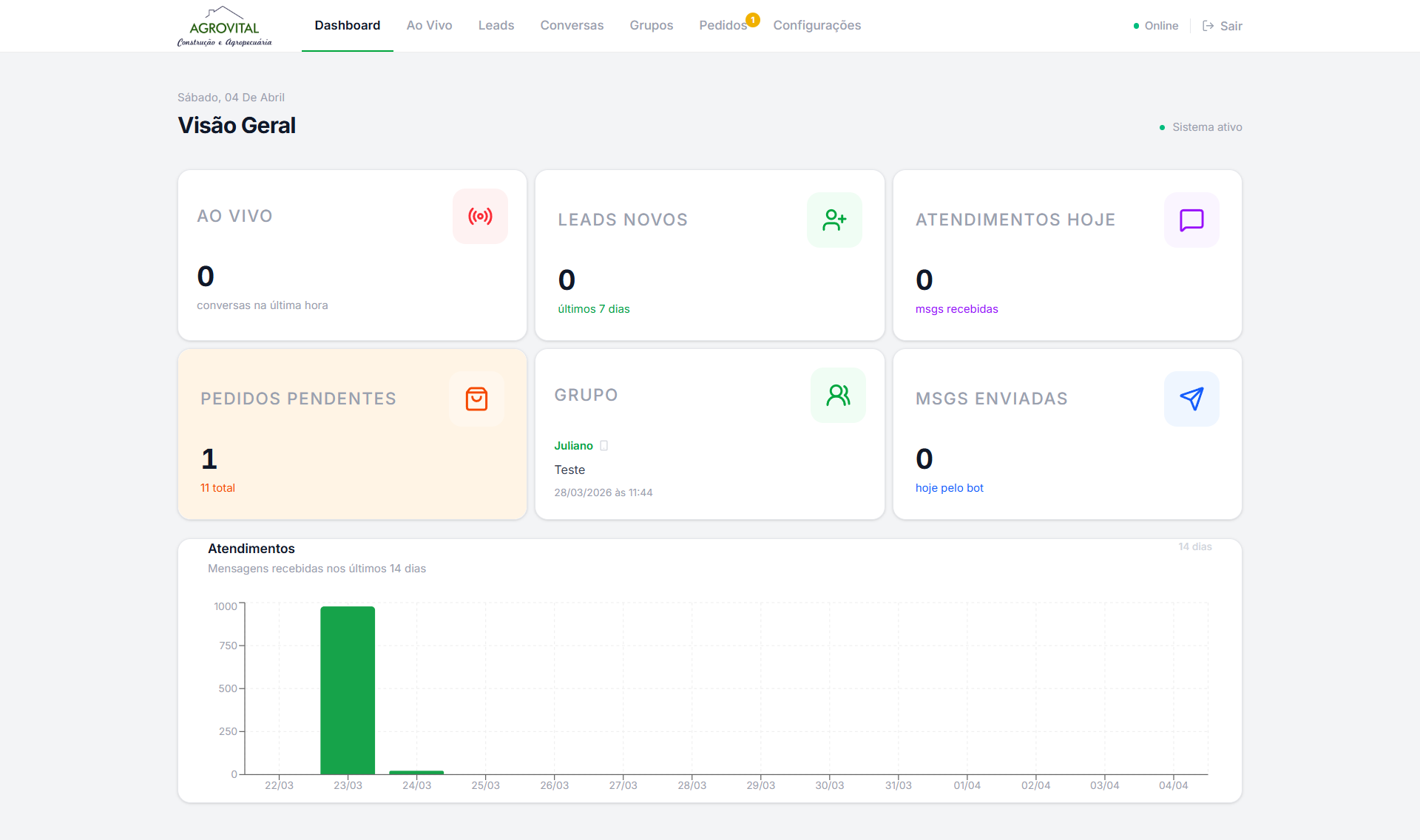Click the green group users icon

point(838,395)
